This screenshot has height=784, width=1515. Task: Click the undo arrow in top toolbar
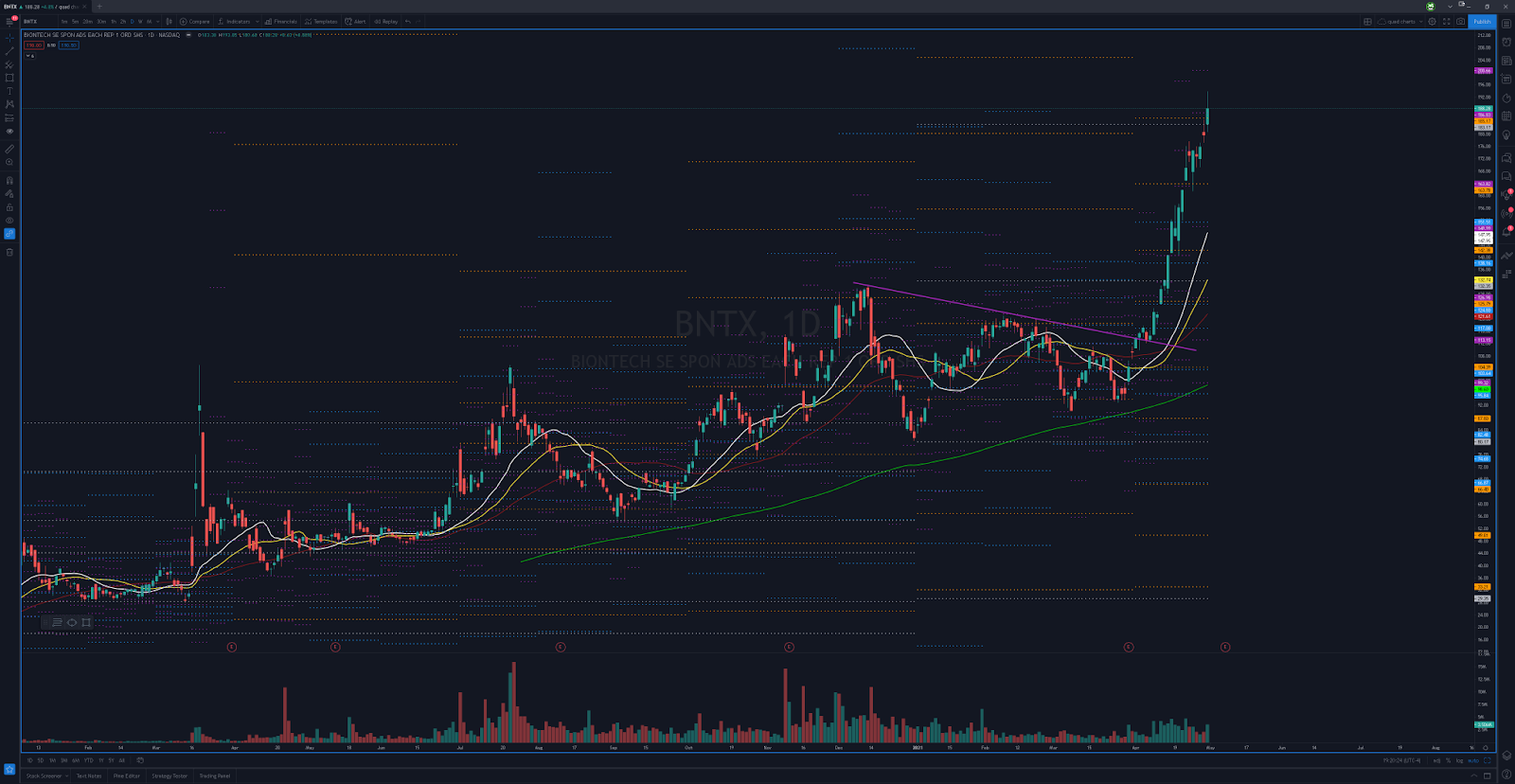pyautogui.click(x=408, y=21)
